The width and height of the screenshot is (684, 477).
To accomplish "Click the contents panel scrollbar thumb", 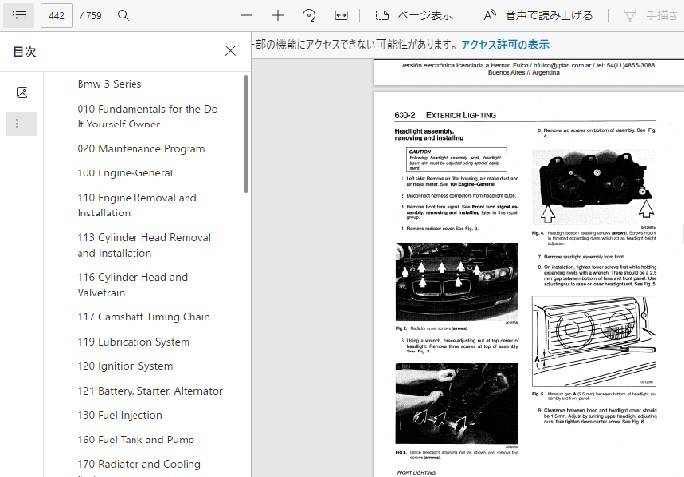I will click(x=246, y=134).
